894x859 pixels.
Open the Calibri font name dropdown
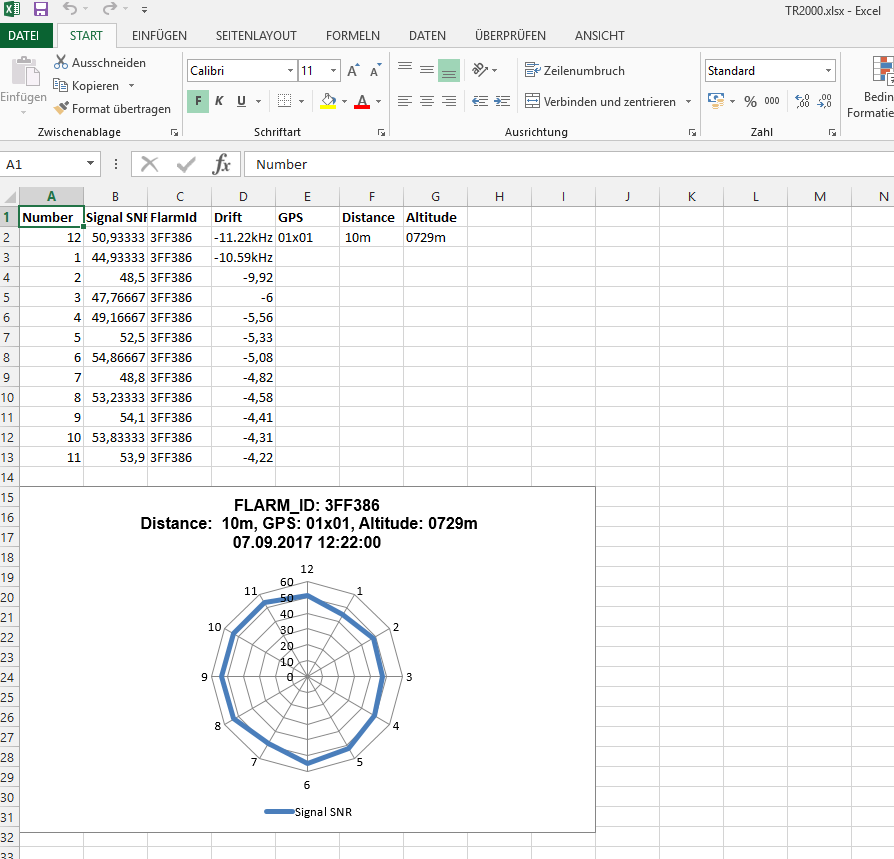coord(290,71)
